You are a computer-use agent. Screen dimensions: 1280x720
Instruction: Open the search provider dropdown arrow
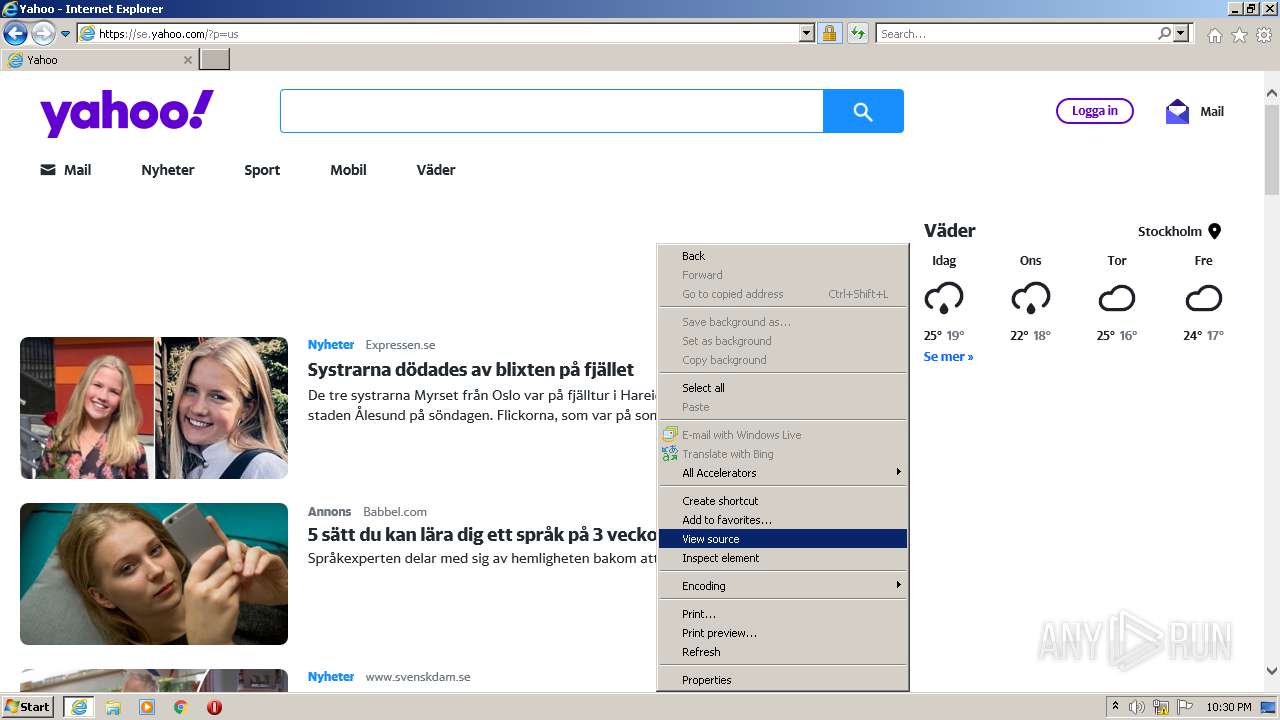tap(1182, 33)
